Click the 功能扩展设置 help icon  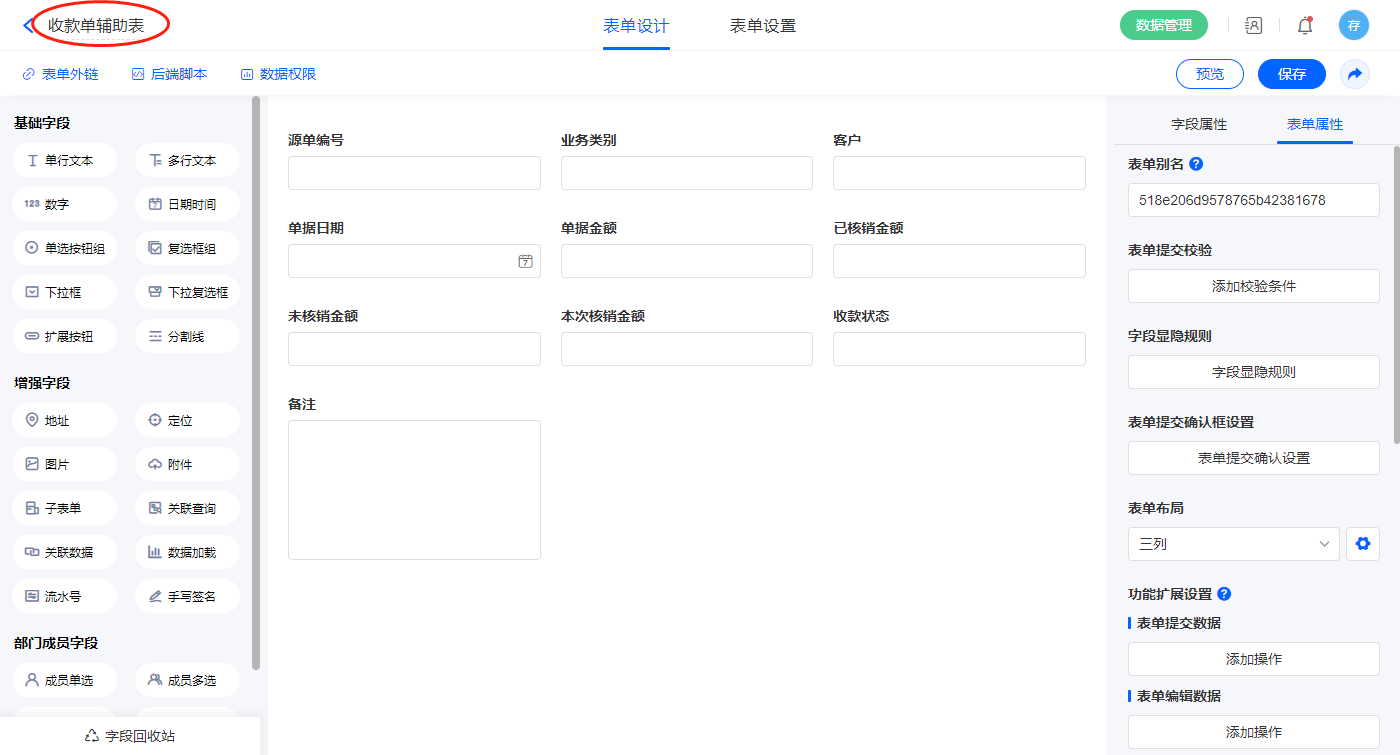[x=1224, y=594]
